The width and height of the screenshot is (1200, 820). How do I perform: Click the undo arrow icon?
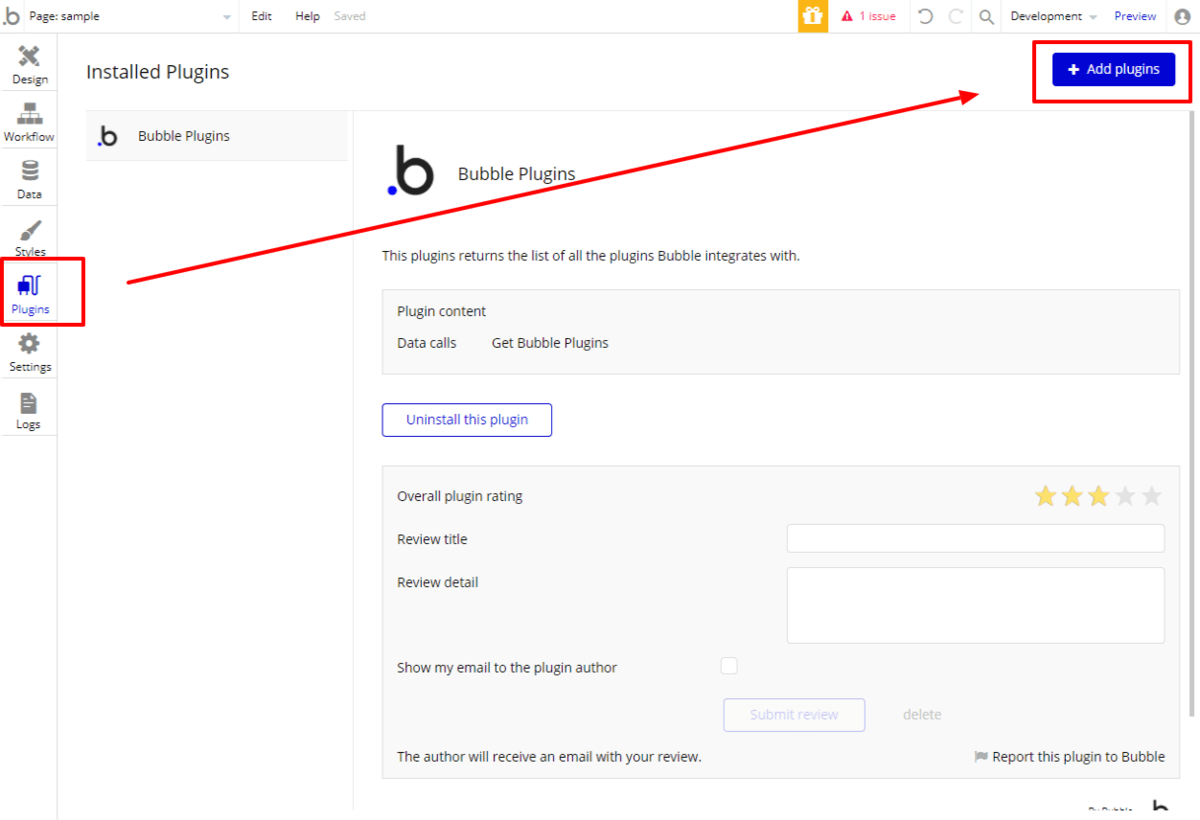(925, 16)
